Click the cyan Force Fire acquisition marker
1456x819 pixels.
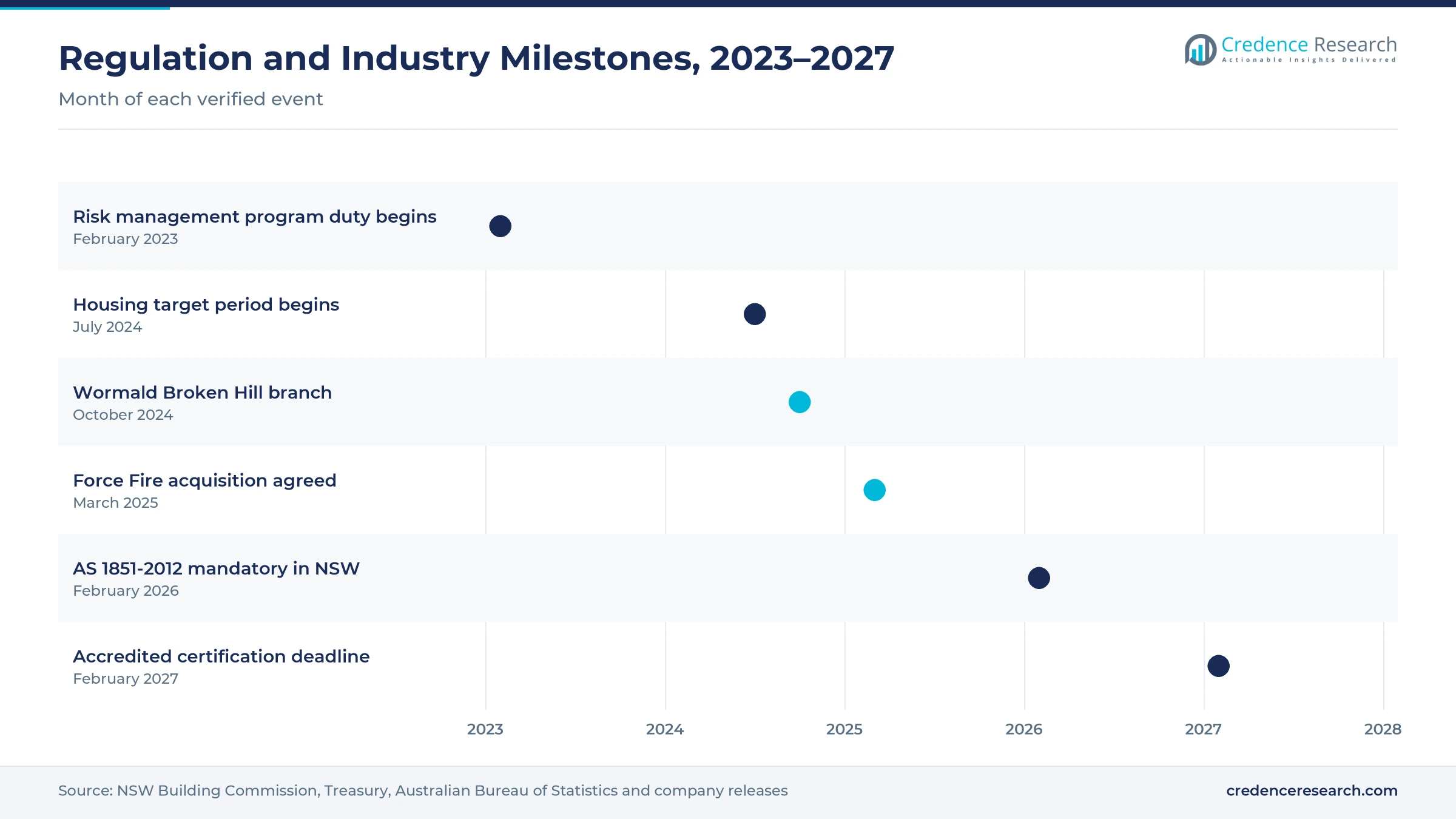click(x=875, y=490)
